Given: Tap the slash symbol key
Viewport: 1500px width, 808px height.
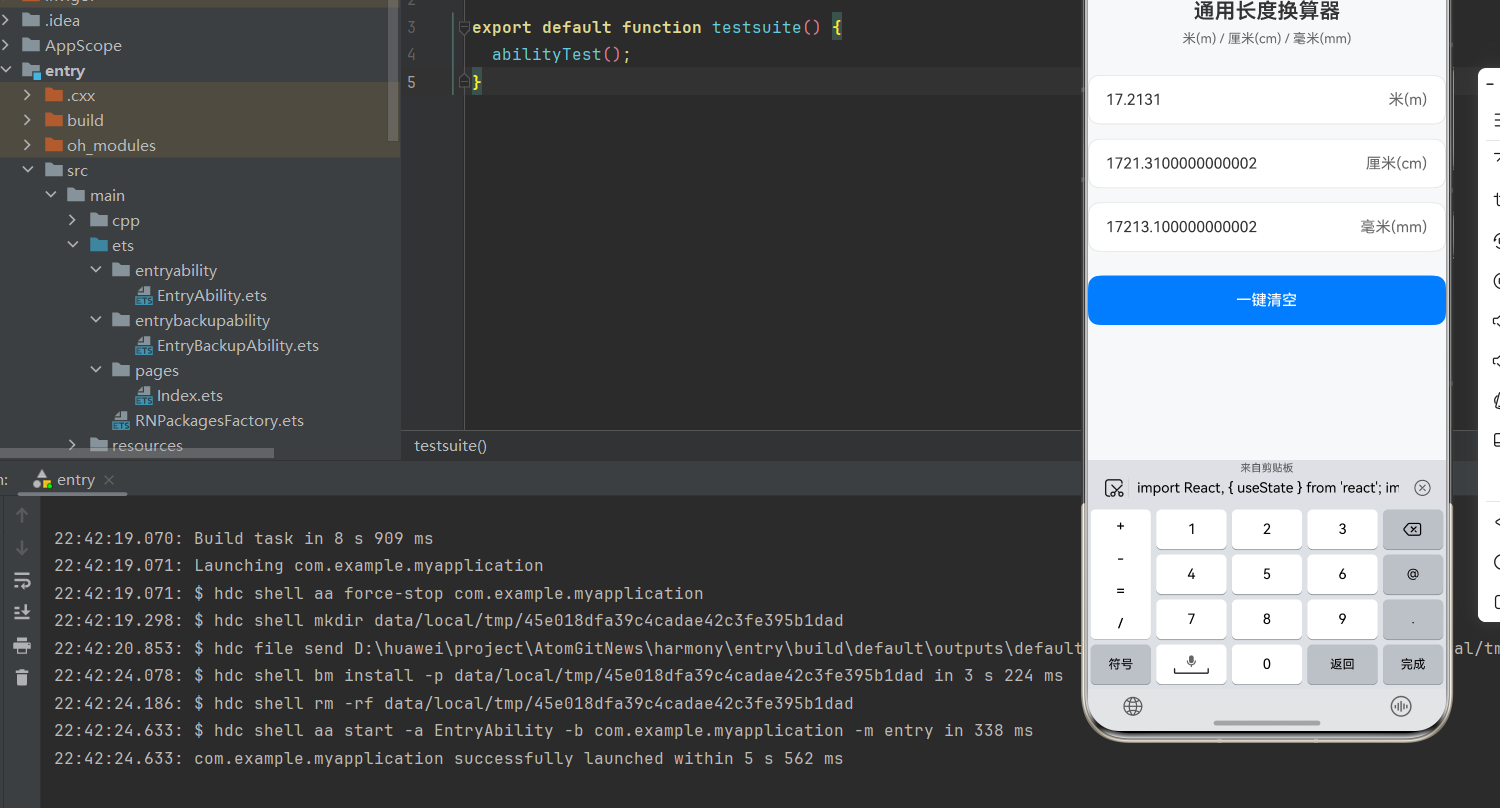Looking at the screenshot, I should (1120, 623).
